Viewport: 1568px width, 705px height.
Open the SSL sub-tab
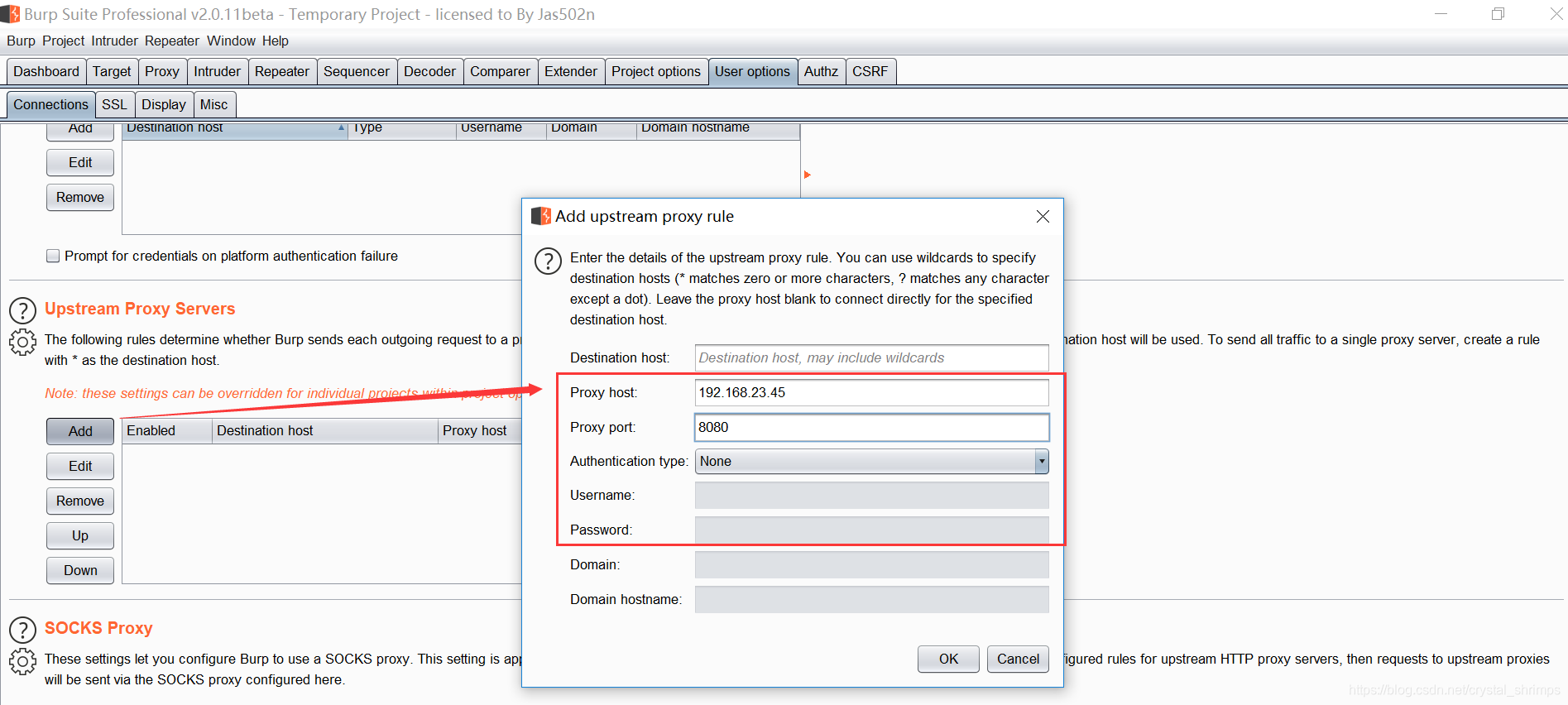point(114,104)
